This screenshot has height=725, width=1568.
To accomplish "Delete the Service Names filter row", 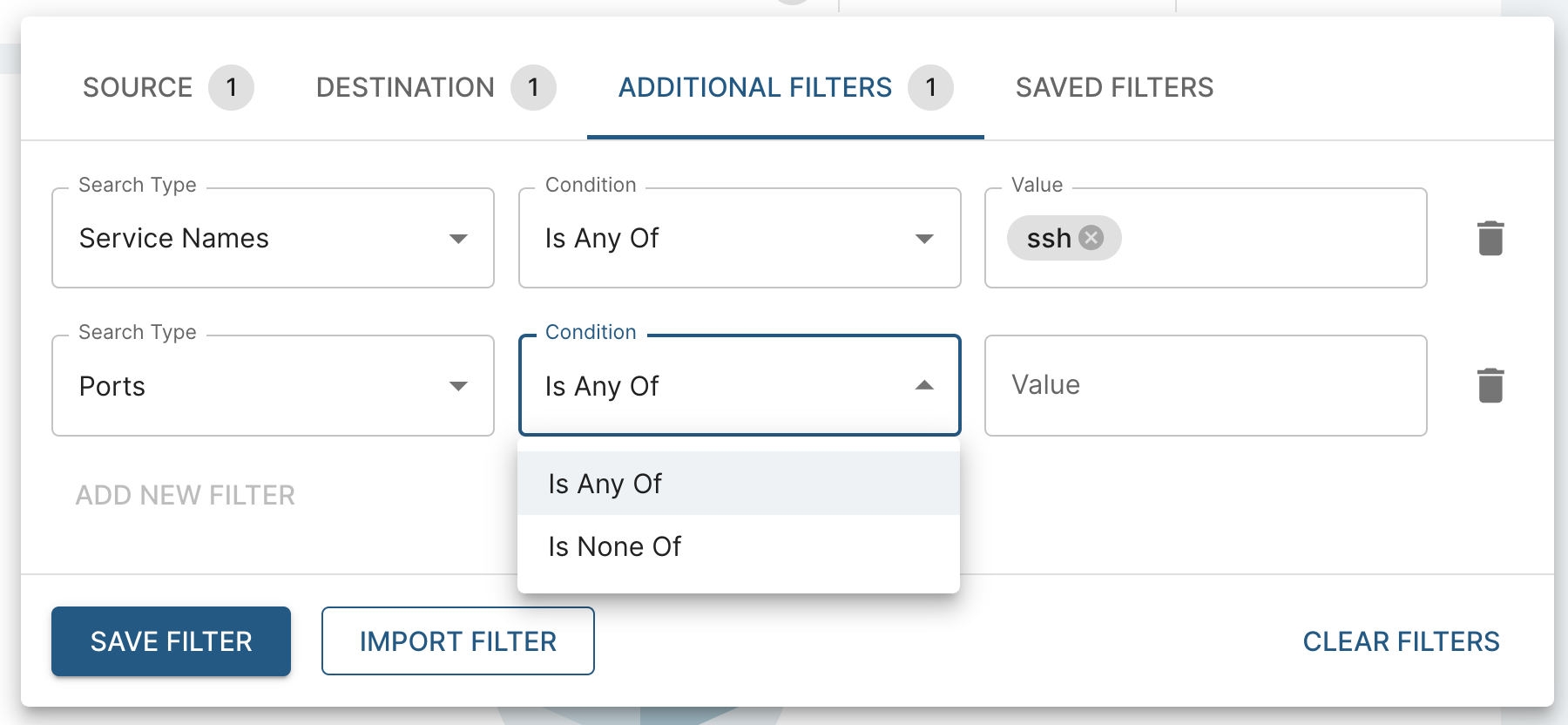I will 1490,238.
